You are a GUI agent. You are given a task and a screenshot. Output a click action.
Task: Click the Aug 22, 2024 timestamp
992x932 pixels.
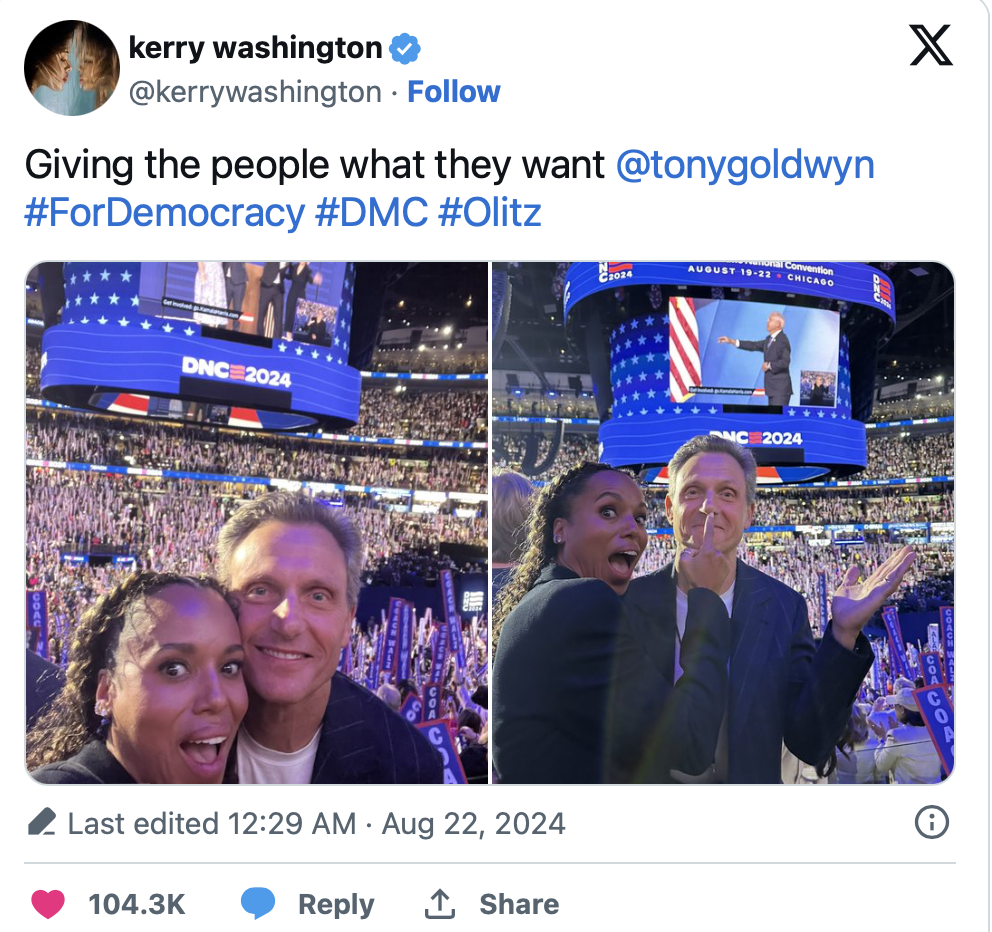coord(473,823)
